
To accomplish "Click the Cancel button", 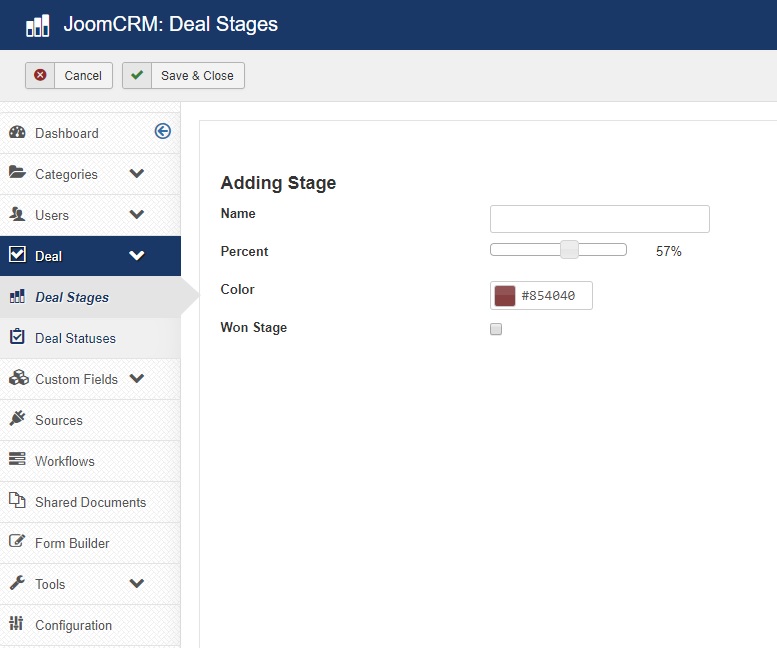I will pos(69,75).
